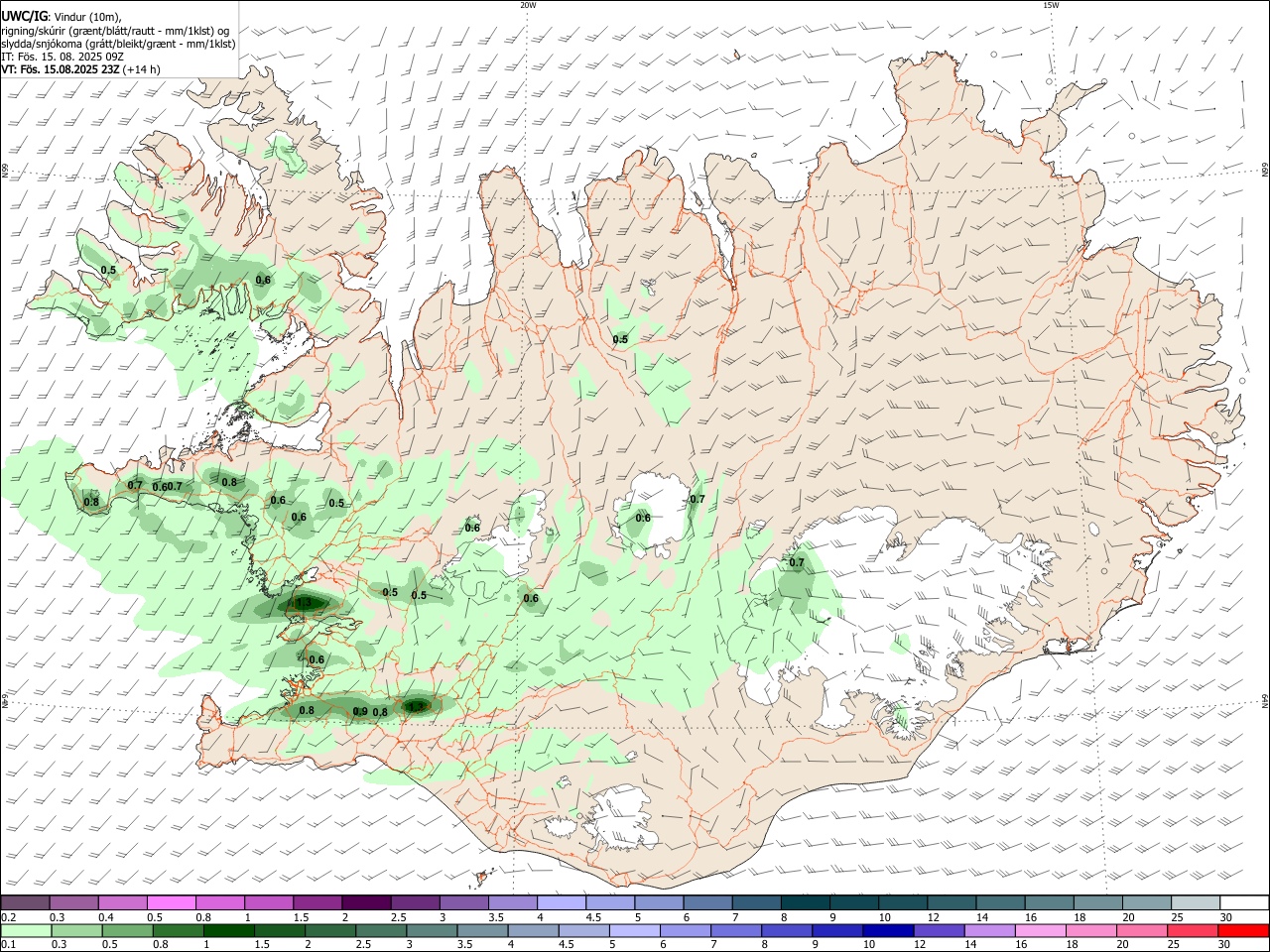Click the 1.3 precipitation value near Faxaflói

click(x=303, y=603)
